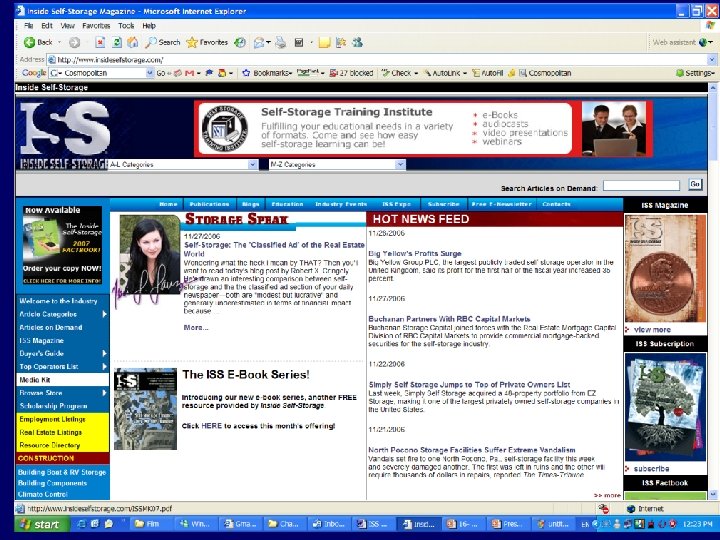Go to the browser Home page
Screen dimensions: 720x540
133,43
